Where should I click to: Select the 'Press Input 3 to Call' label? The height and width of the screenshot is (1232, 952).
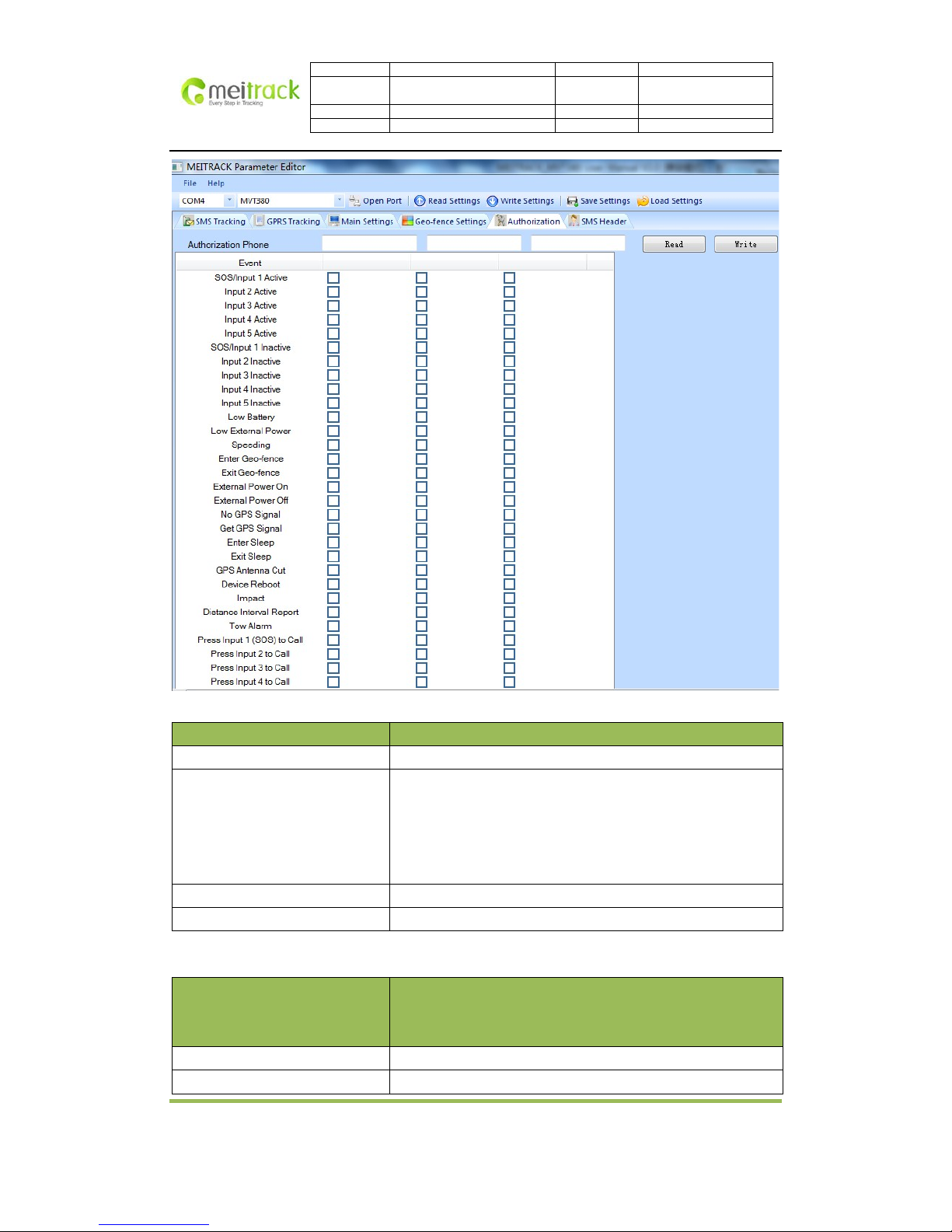pyautogui.click(x=250, y=668)
